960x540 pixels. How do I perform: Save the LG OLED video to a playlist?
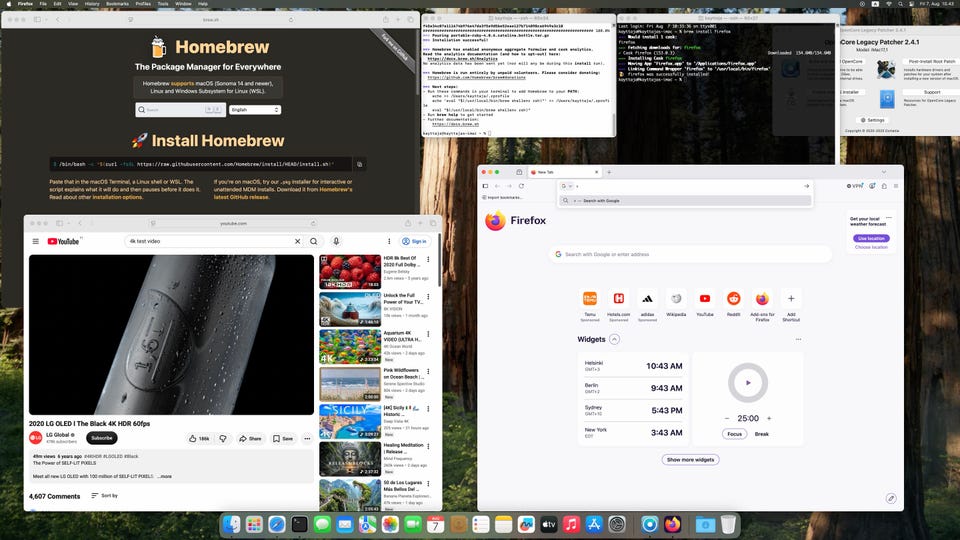click(283, 438)
